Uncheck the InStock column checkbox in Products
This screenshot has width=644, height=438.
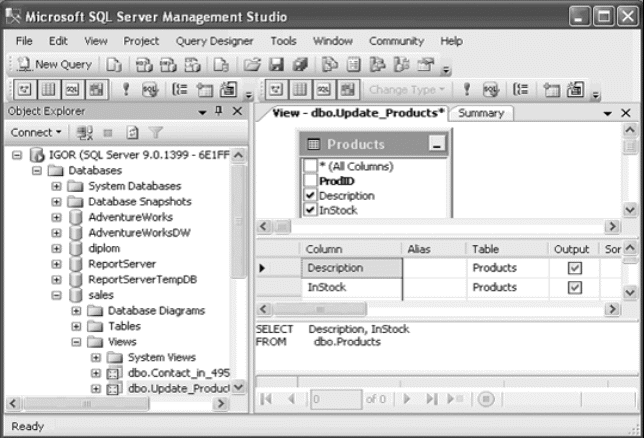pyautogui.click(x=310, y=210)
